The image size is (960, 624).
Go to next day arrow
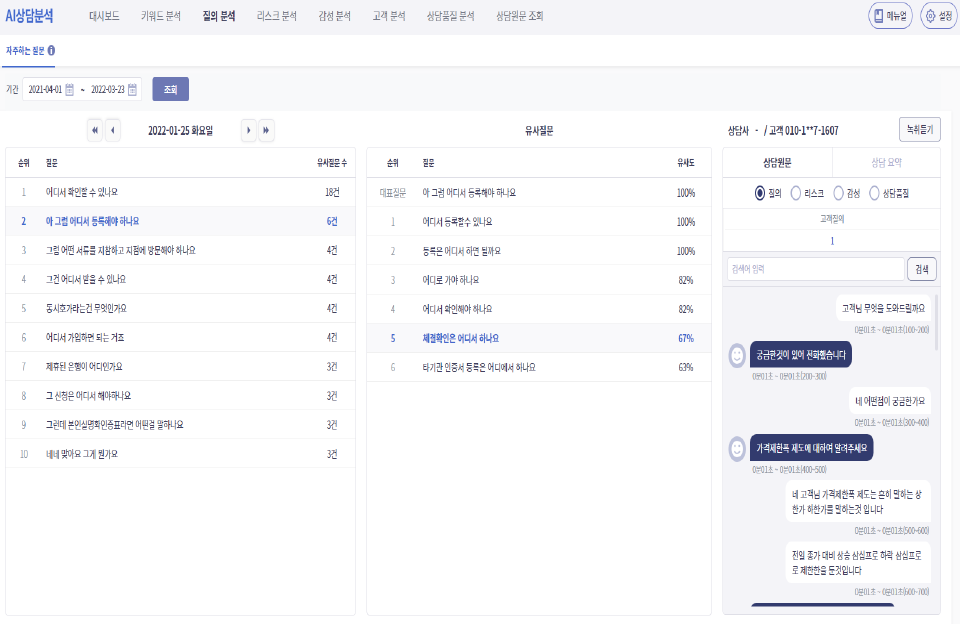point(249,130)
